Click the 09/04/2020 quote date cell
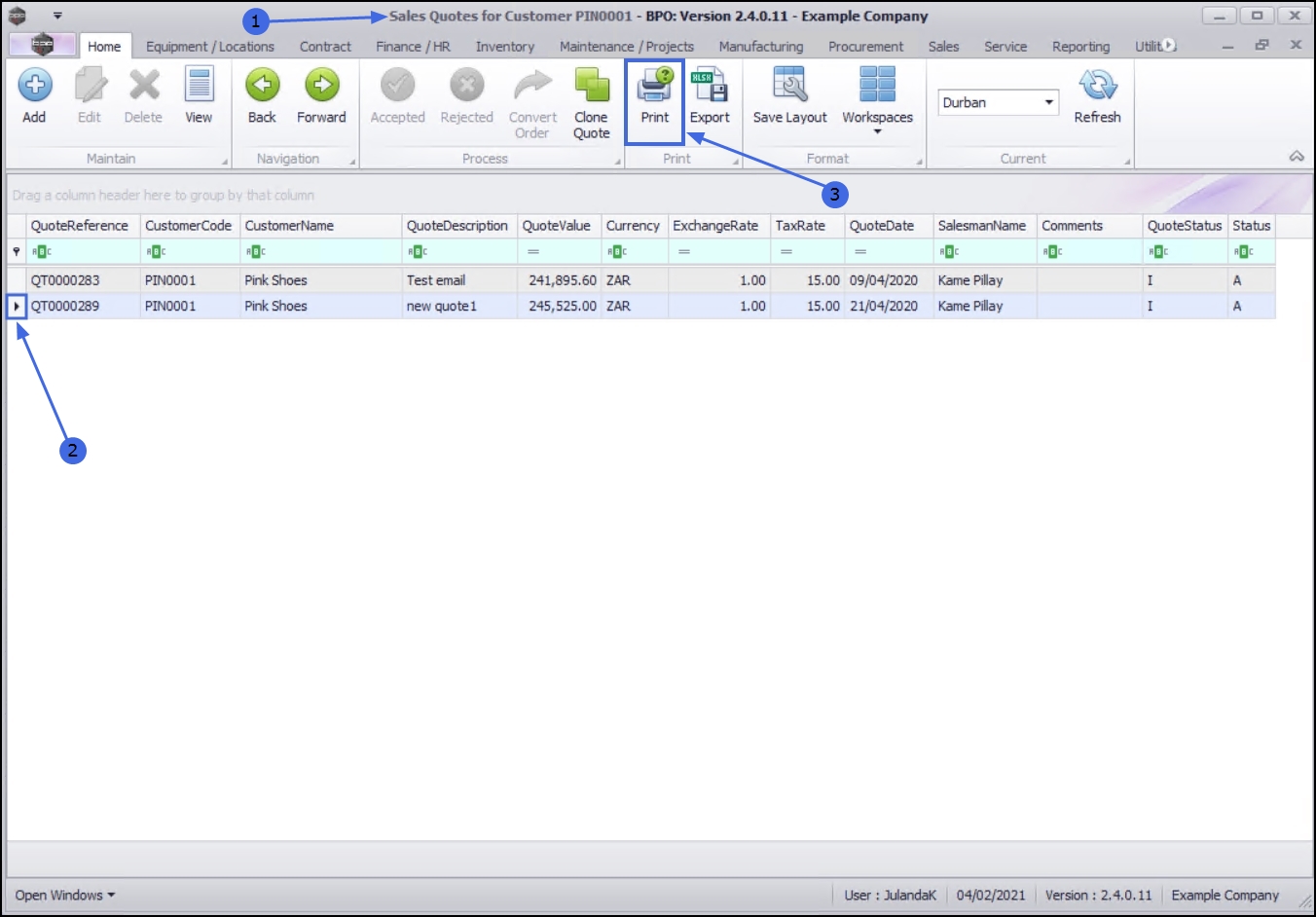This screenshot has width=1316, height=917. tap(889, 280)
